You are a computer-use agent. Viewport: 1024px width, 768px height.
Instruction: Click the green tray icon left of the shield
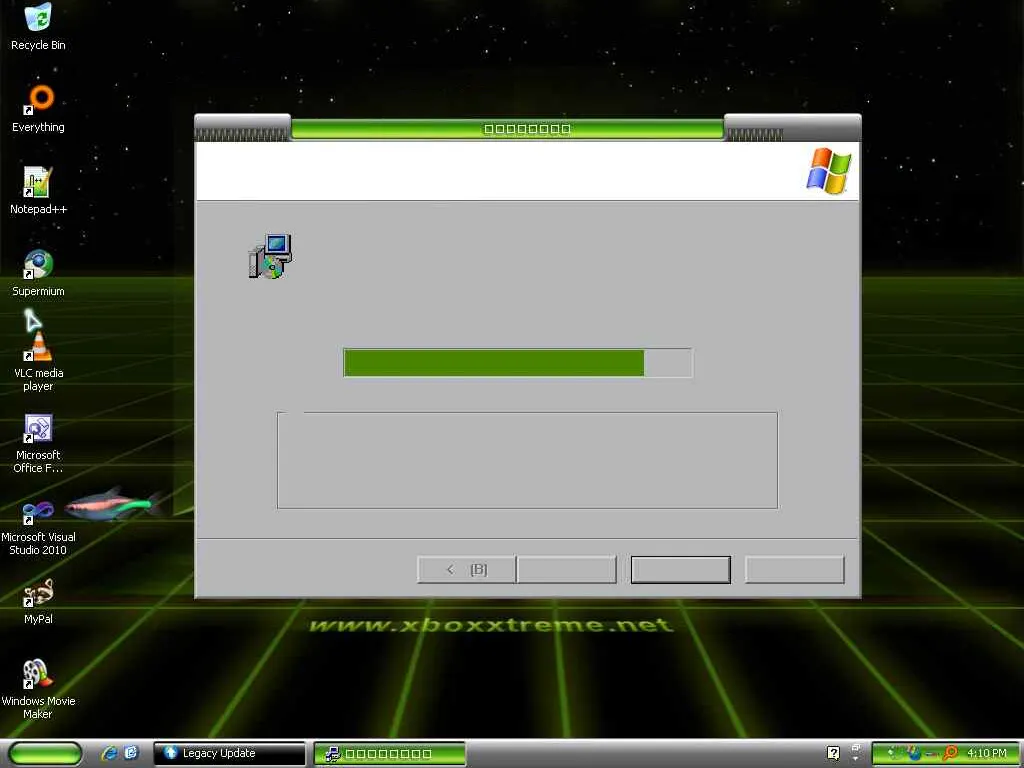pyautogui.click(x=893, y=753)
